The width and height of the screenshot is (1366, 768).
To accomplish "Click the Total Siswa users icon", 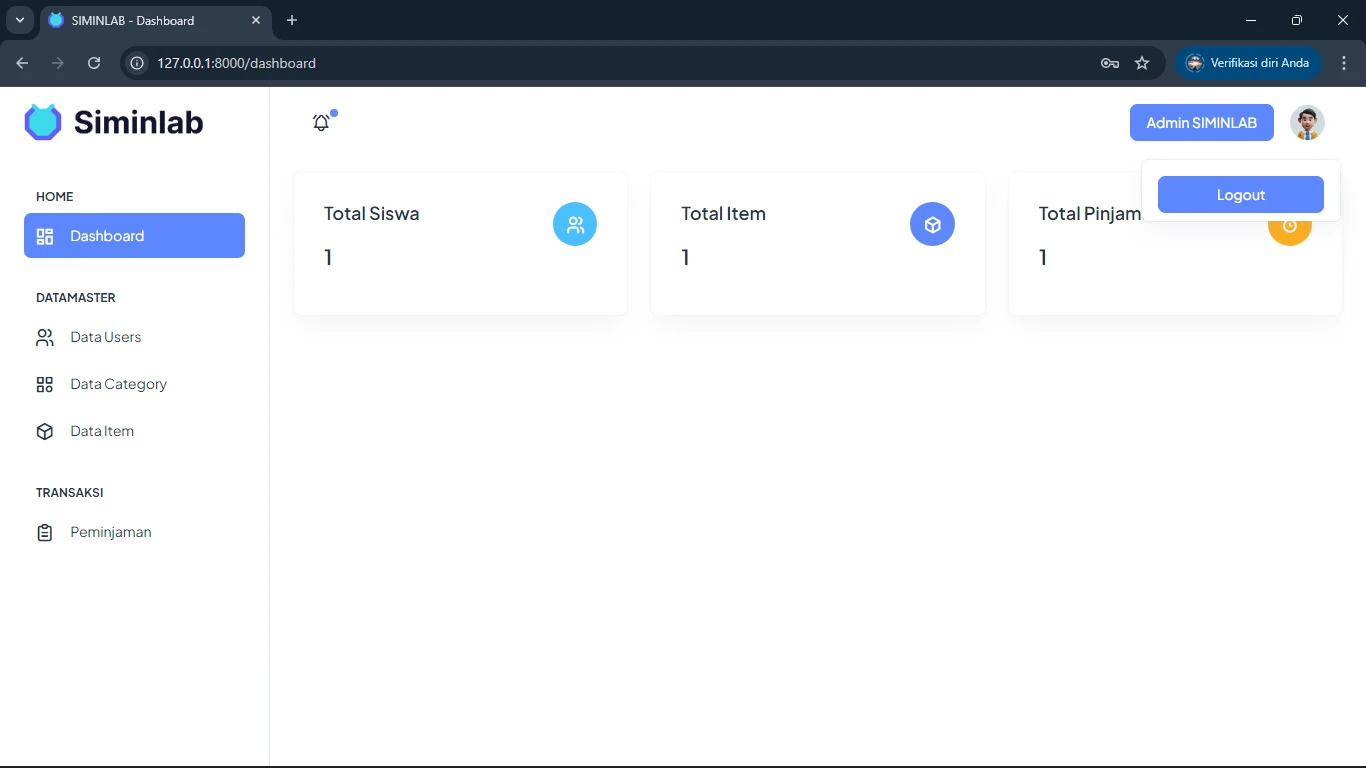I will pyautogui.click(x=575, y=224).
